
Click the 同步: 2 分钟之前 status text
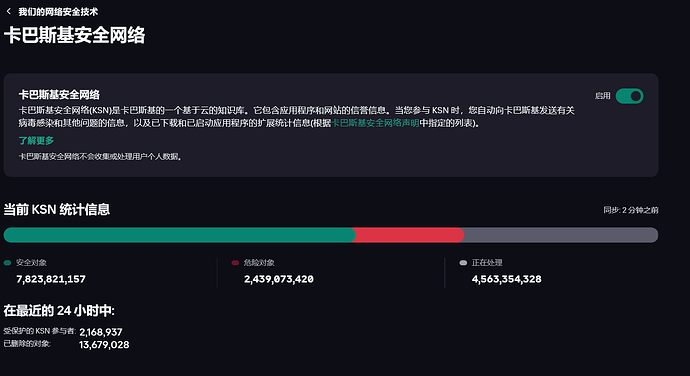point(631,210)
